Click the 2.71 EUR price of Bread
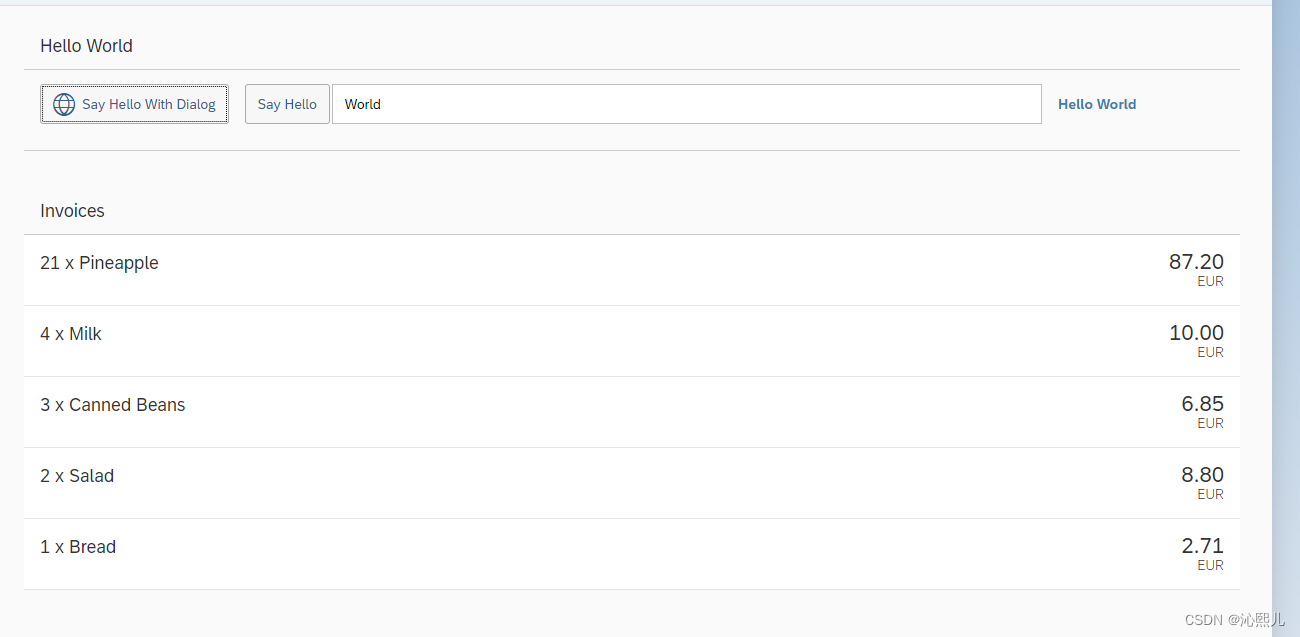 [1202, 545]
